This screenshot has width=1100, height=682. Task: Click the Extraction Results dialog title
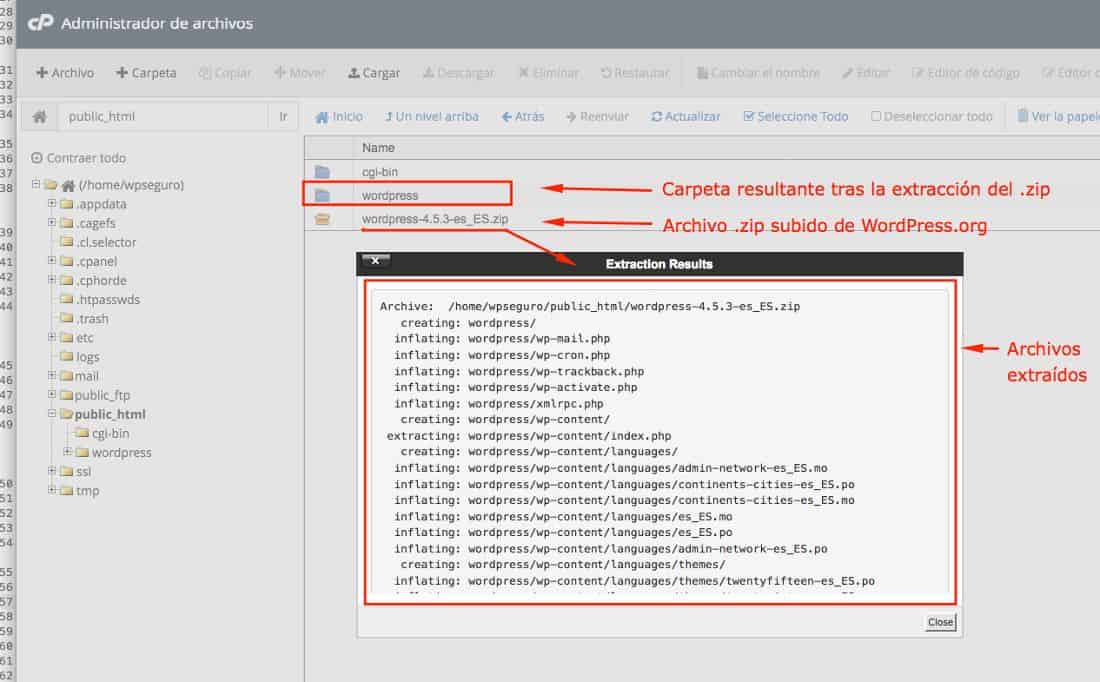[x=659, y=265]
